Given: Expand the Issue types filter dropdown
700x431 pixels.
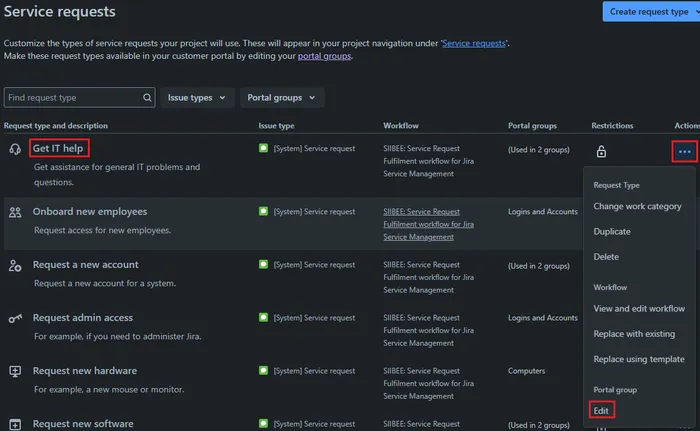Looking at the screenshot, I should (195, 98).
